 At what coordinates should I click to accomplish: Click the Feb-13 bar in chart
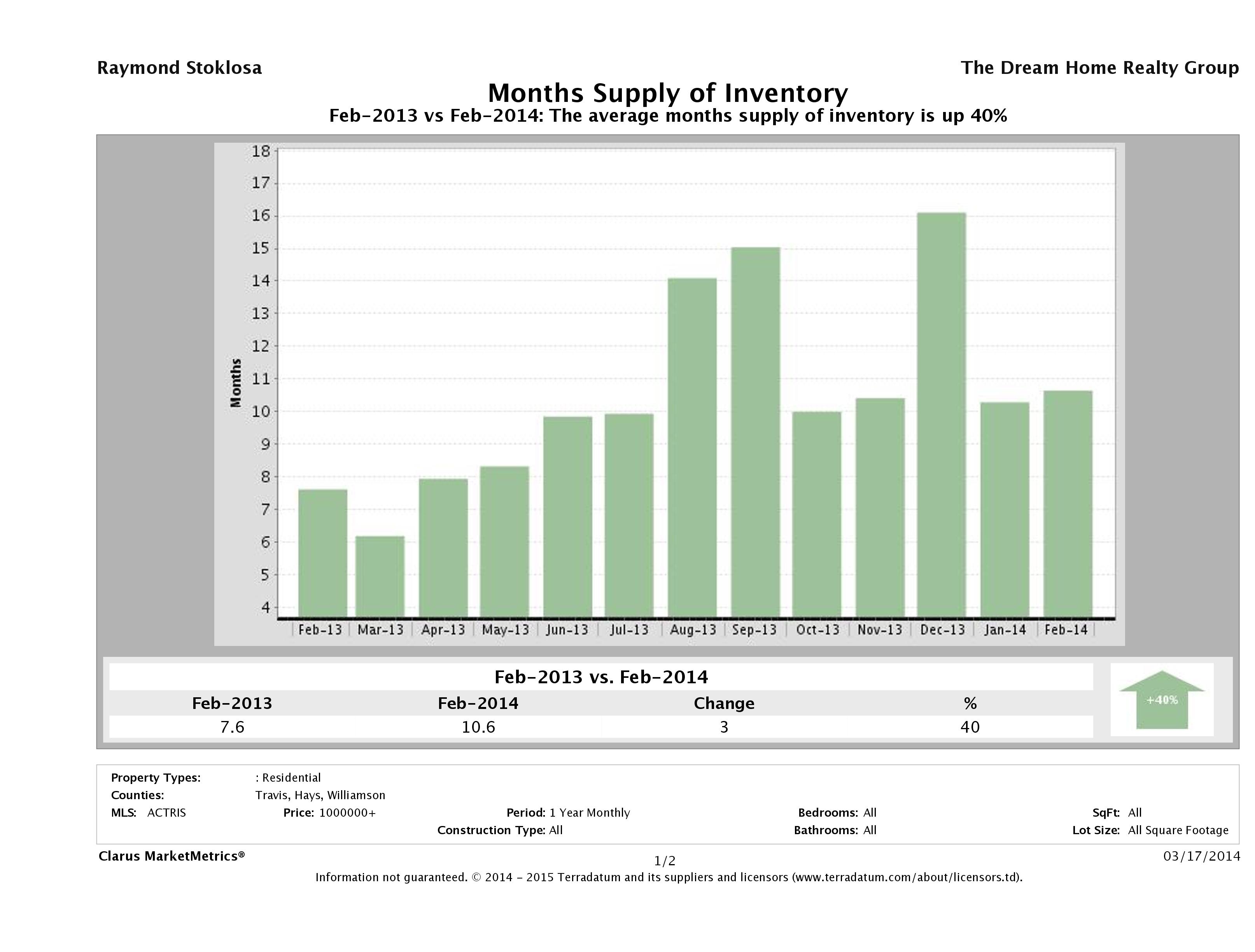[322, 553]
